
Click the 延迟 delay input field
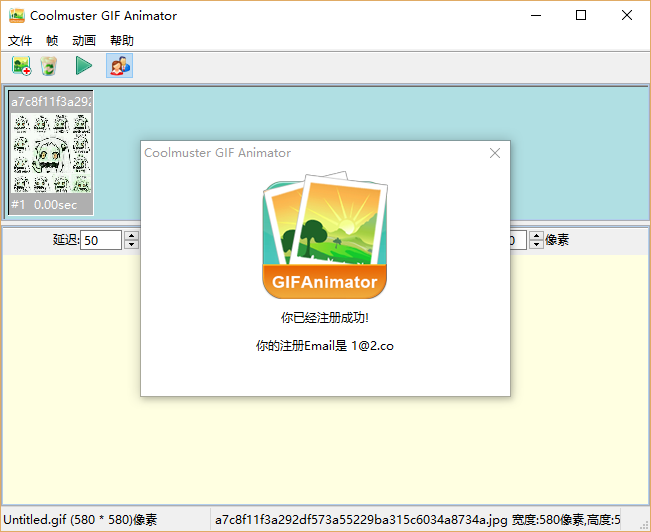(101, 240)
